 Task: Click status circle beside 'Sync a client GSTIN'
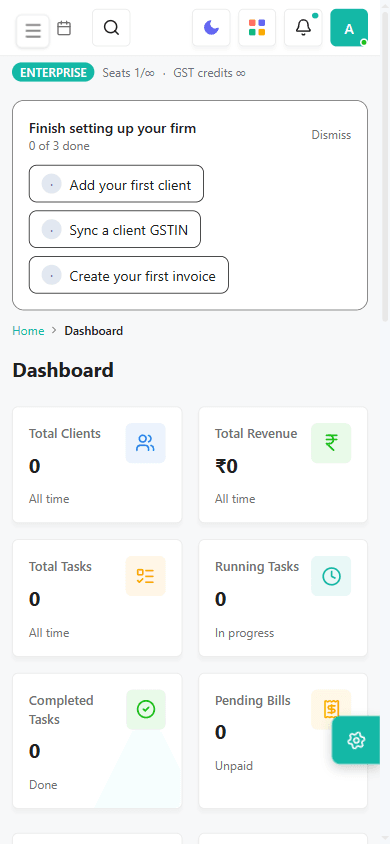pyautogui.click(x=52, y=229)
